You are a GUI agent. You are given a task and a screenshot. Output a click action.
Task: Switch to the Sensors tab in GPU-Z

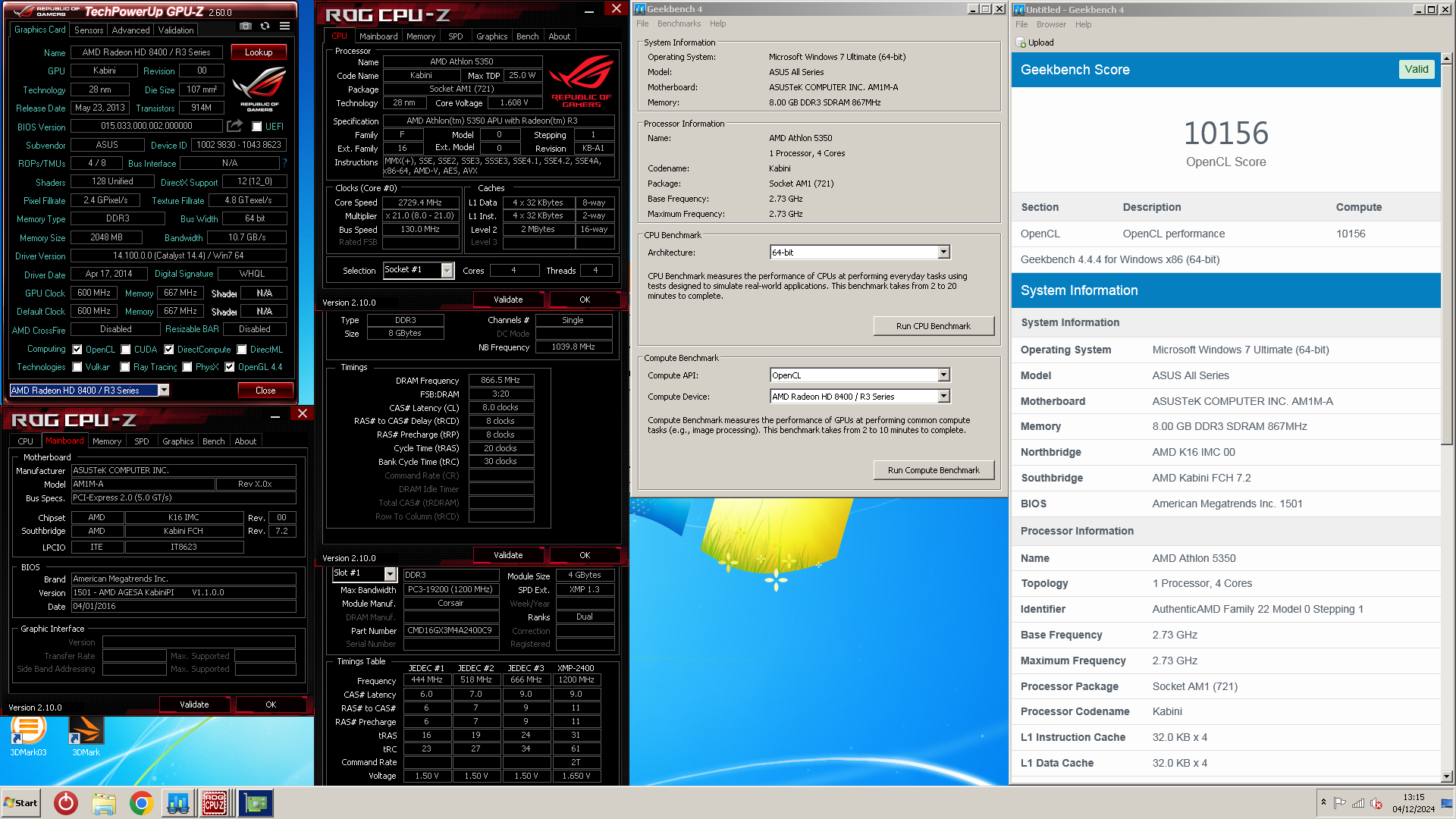point(88,30)
